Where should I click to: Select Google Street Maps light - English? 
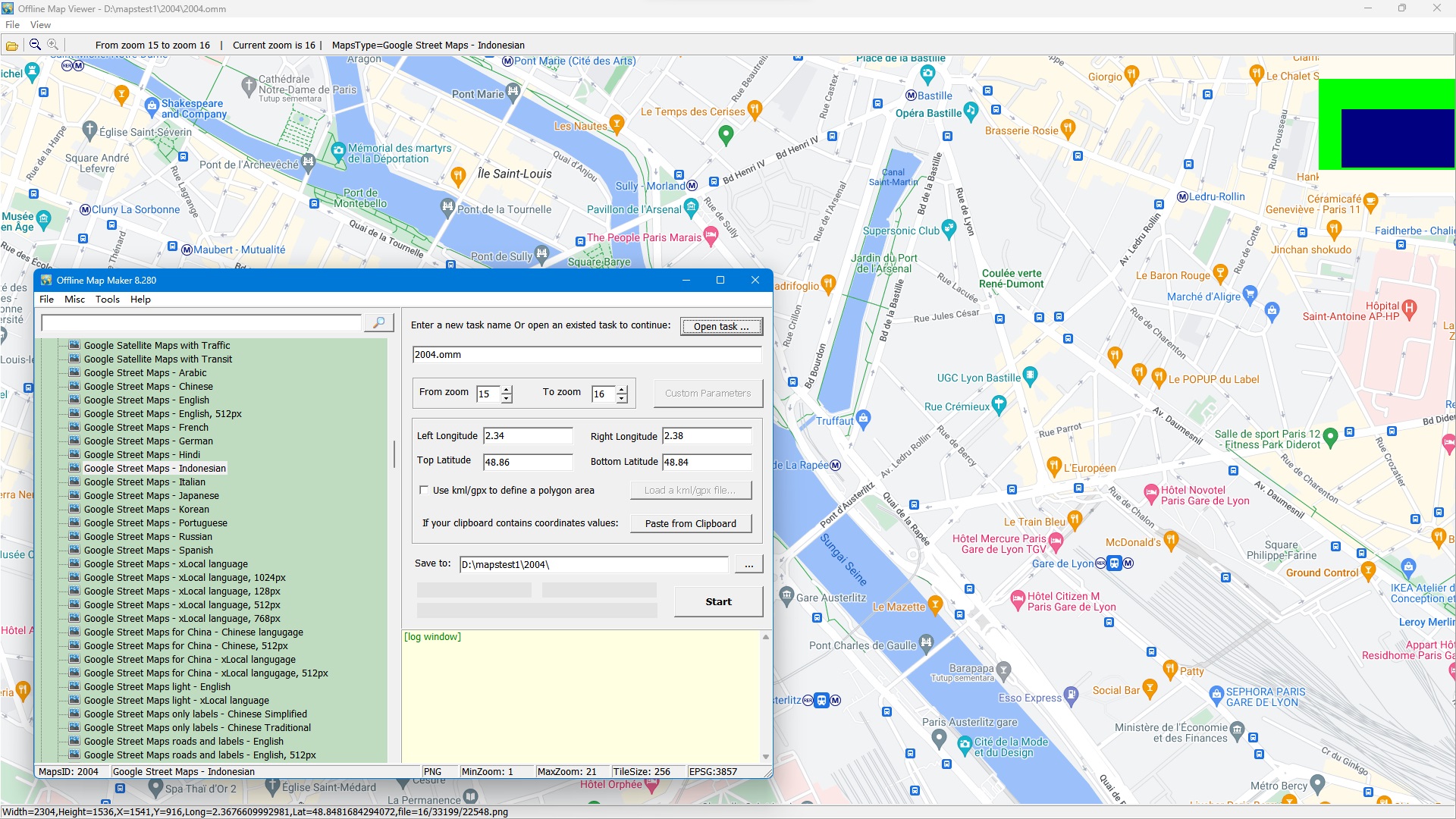(x=157, y=686)
